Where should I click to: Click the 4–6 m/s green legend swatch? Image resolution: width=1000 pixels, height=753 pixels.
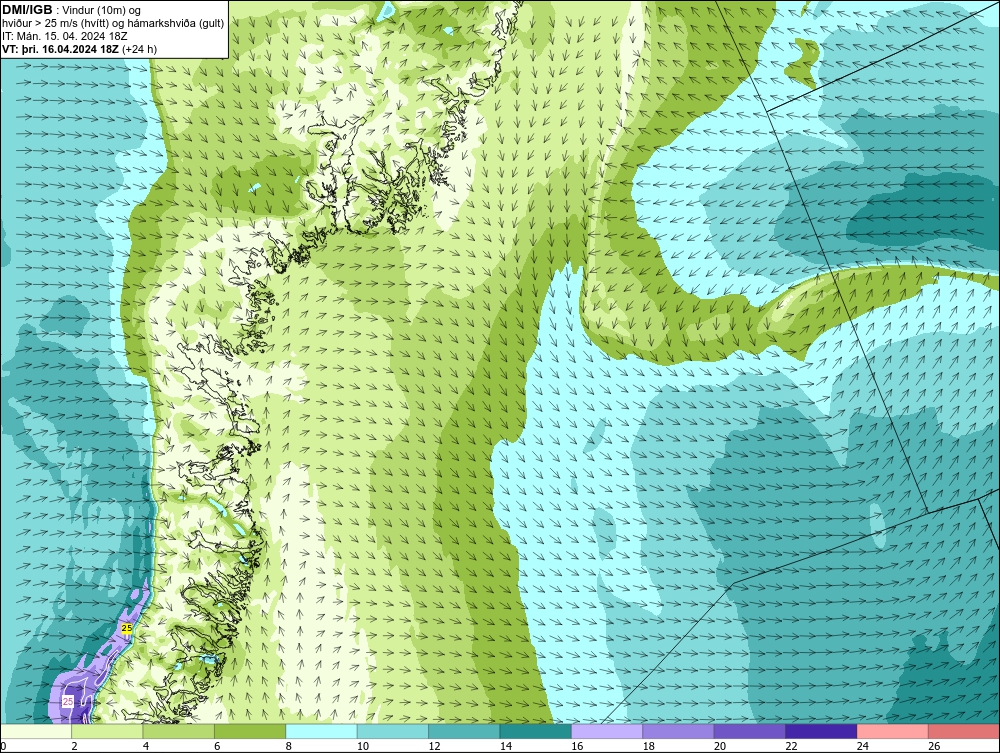179,731
